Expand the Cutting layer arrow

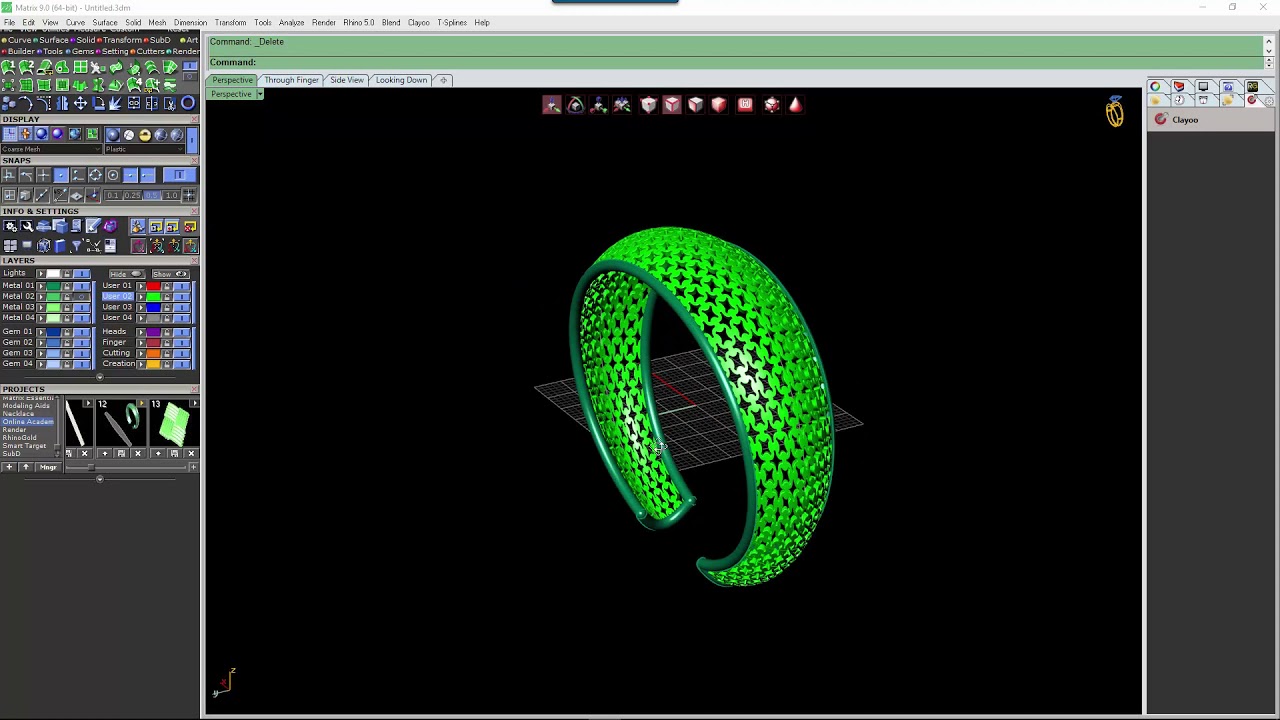coord(141,354)
